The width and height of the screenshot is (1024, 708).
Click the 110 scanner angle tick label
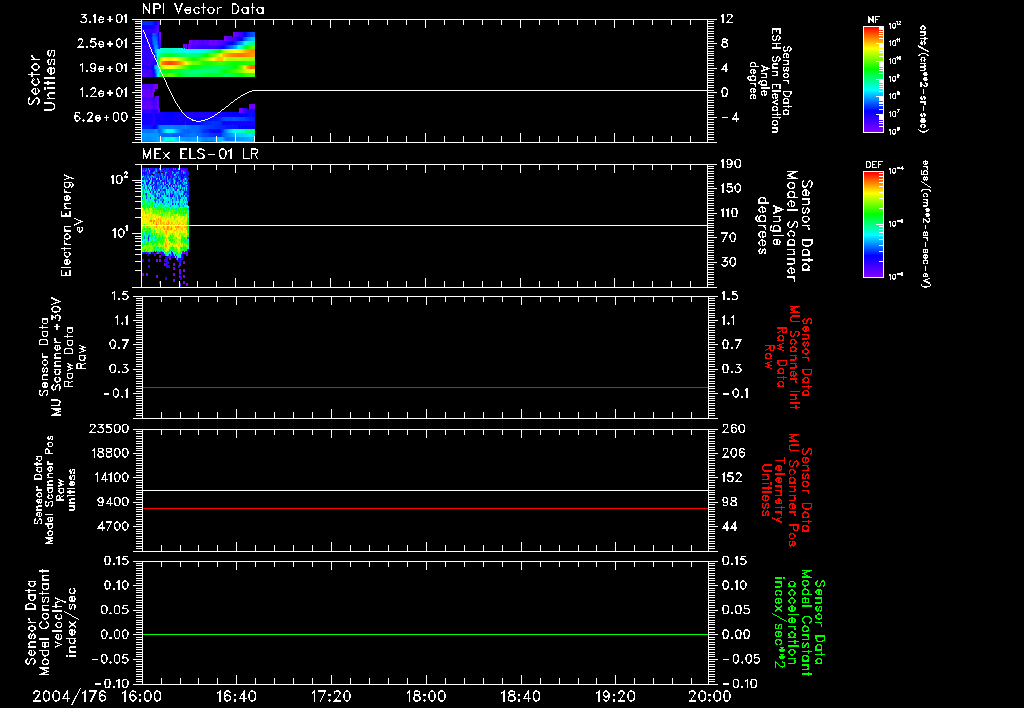point(731,213)
